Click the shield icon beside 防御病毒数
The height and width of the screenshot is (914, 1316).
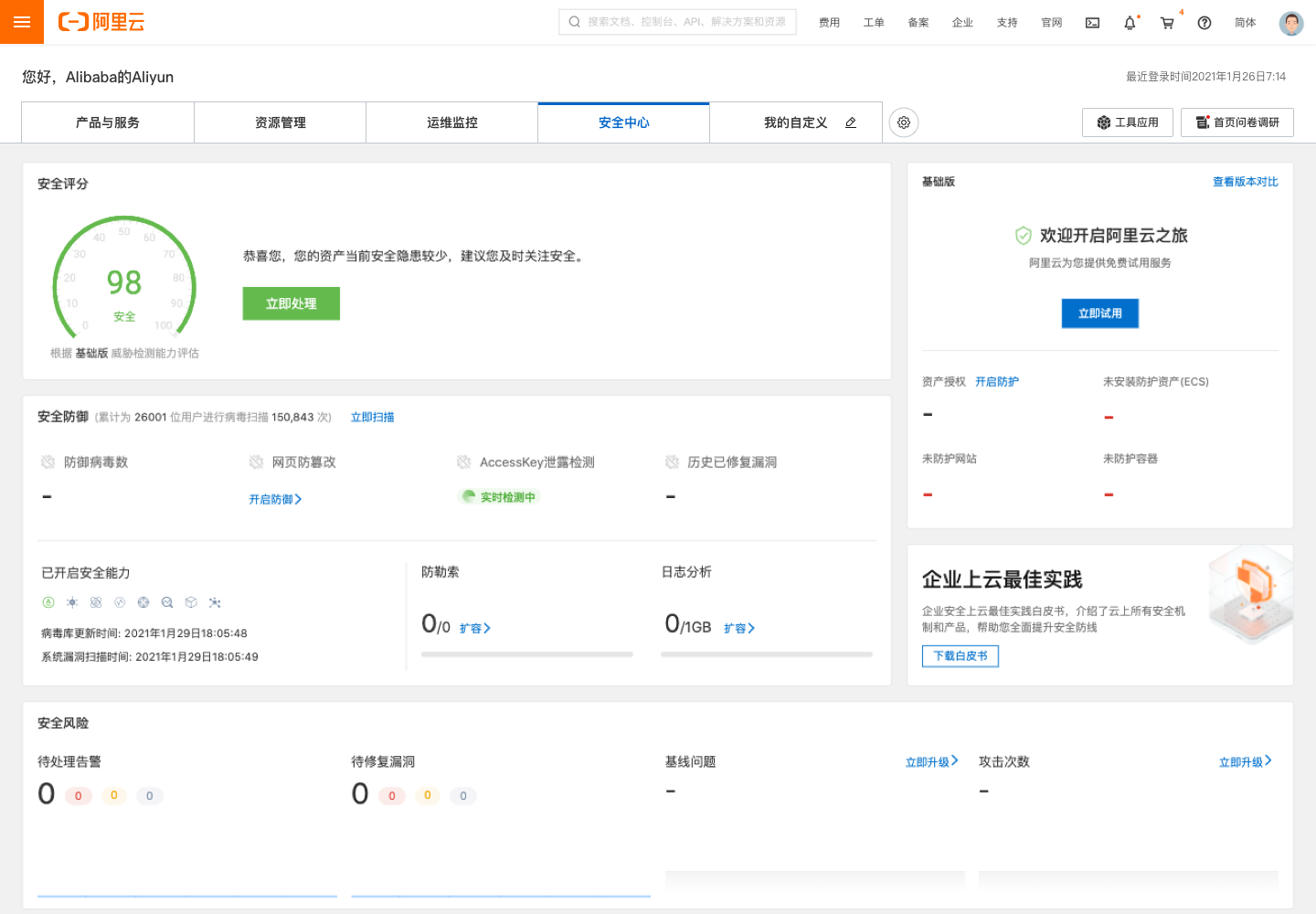click(48, 462)
